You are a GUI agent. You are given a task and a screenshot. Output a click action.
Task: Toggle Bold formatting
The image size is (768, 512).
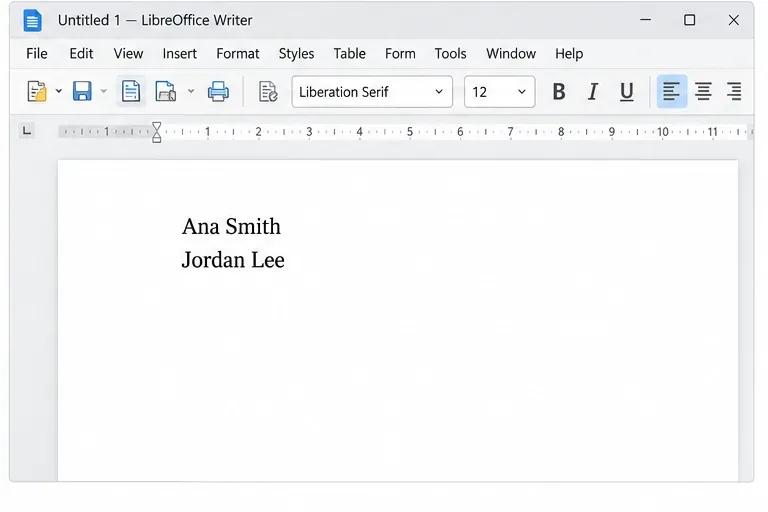[559, 92]
